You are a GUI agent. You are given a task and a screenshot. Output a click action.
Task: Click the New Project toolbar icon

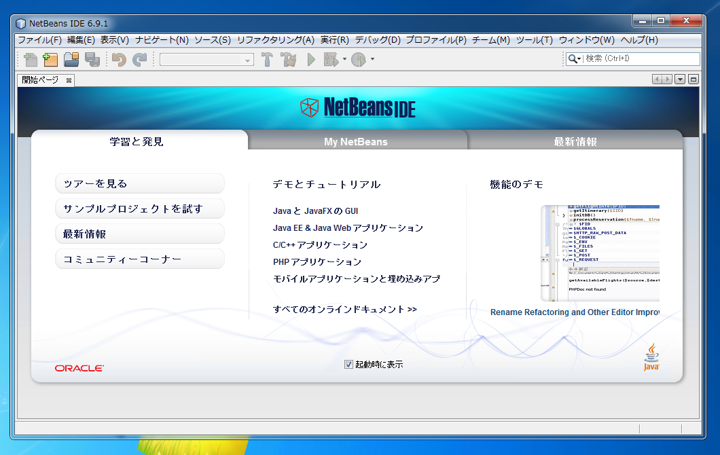[x=51, y=59]
